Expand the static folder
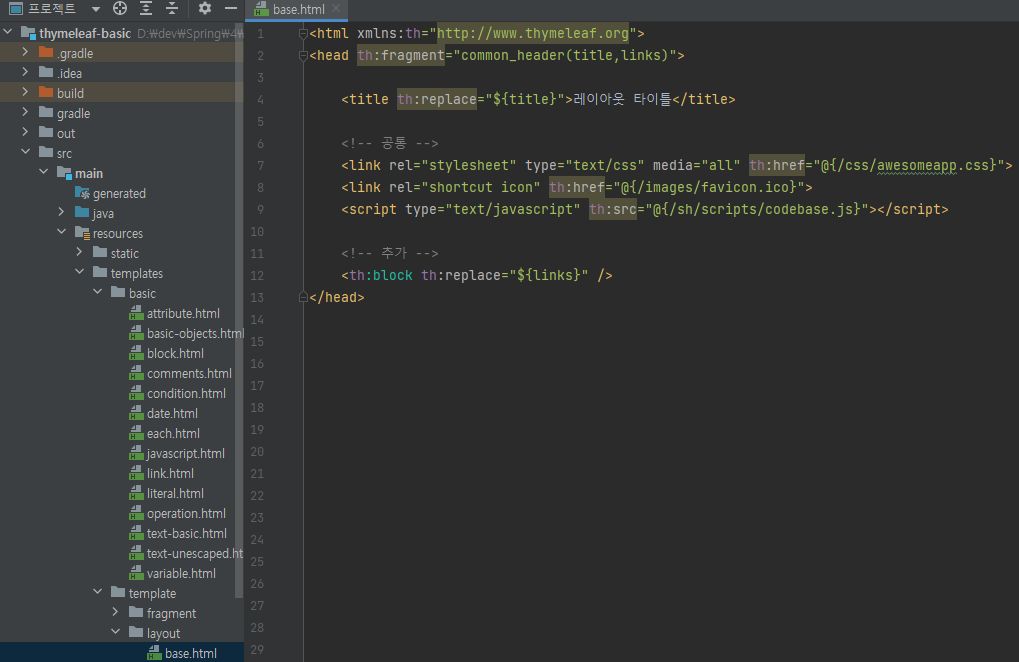Image resolution: width=1019 pixels, height=662 pixels. 79,252
